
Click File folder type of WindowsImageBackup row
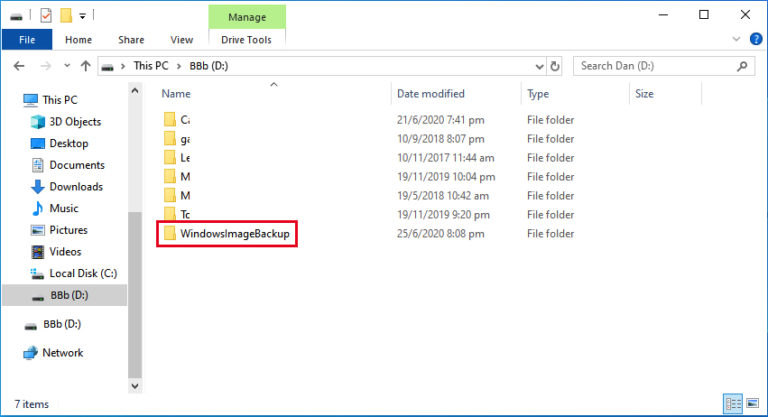[551, 234]
